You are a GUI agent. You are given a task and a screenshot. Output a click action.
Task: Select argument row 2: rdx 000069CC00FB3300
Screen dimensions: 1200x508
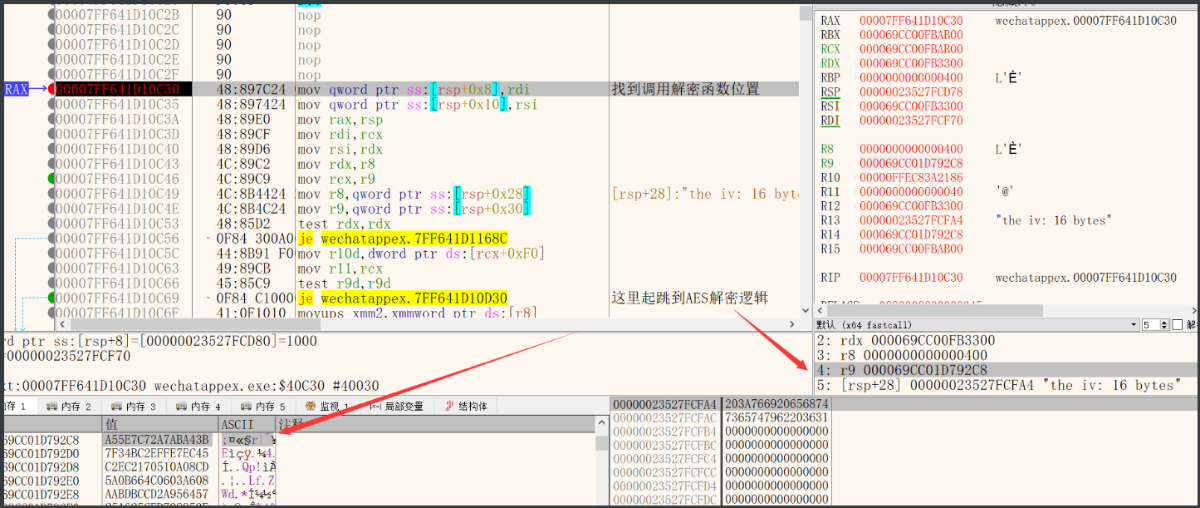1006,341
